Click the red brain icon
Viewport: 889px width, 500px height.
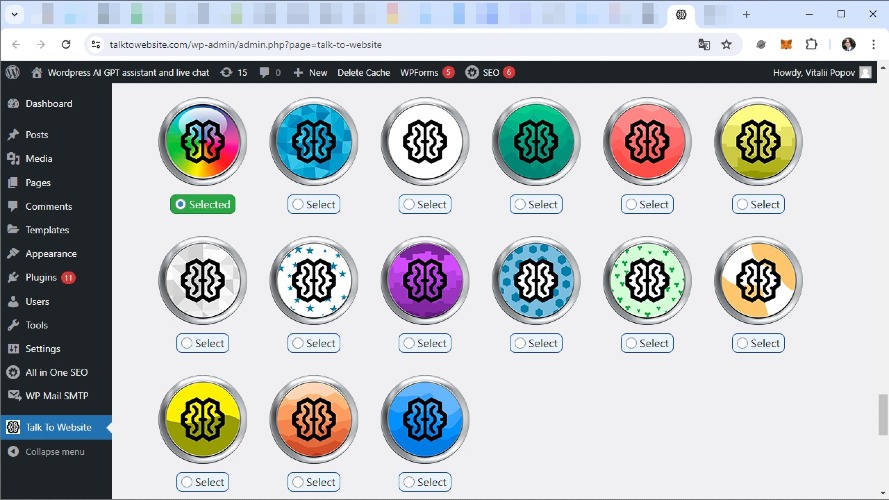coord(647,142)
